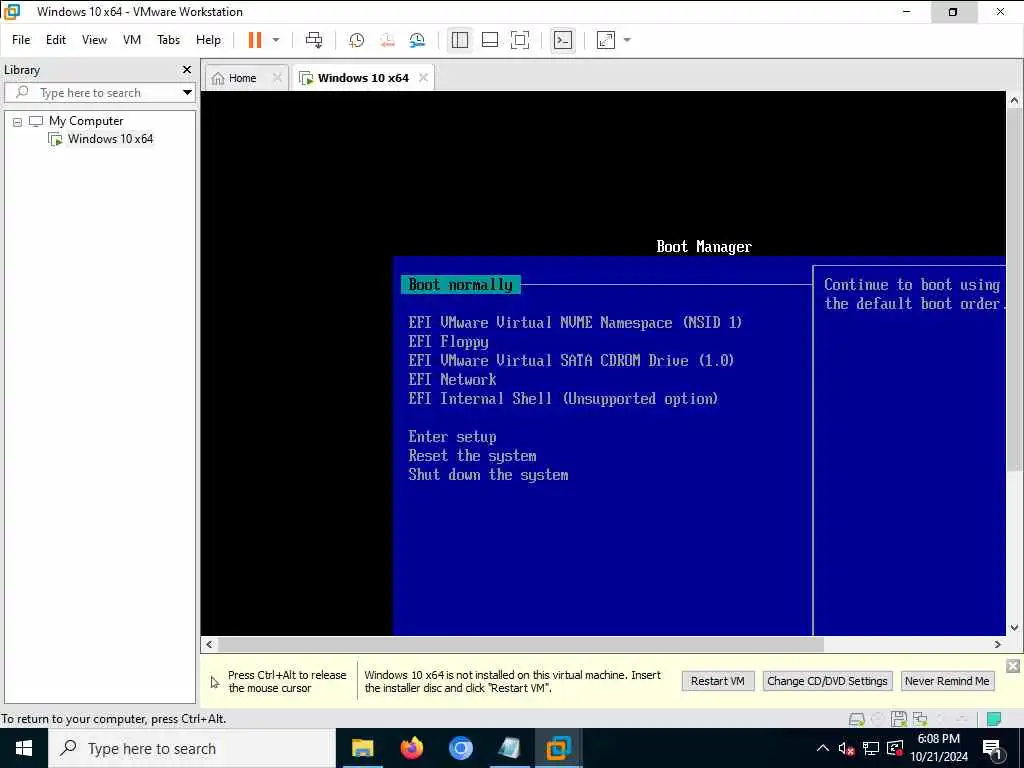Open the Windows Start menu
This screenshot has height=768, width=1024.
(24, 748)
